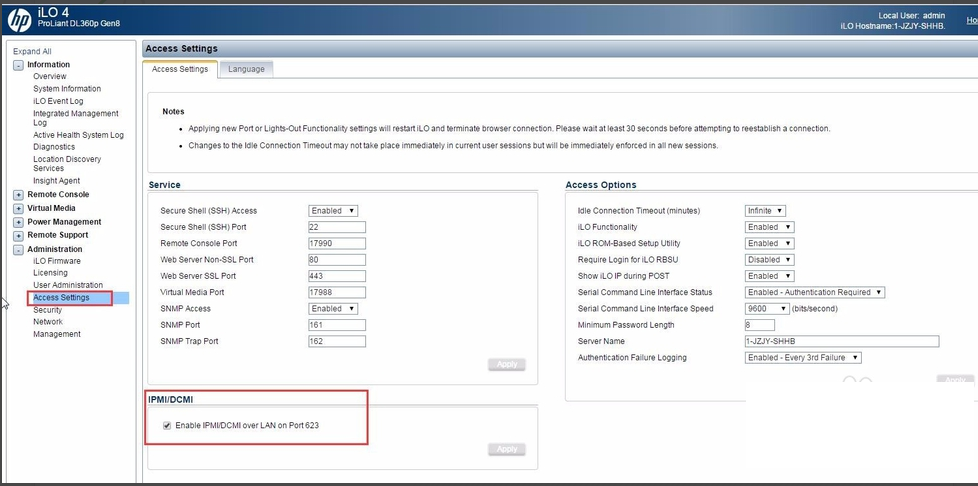Click the HP logo icon
This screenshot has width=978, height=486.
(x=19, y=19)
